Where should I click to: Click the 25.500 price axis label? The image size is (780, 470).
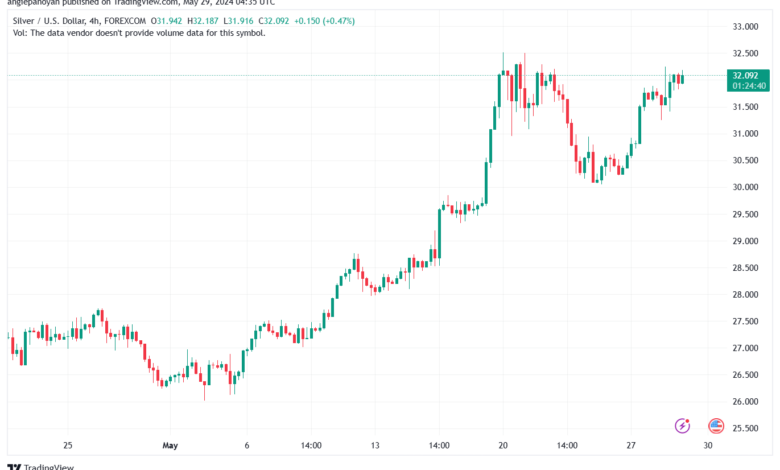tap(745, 428)
